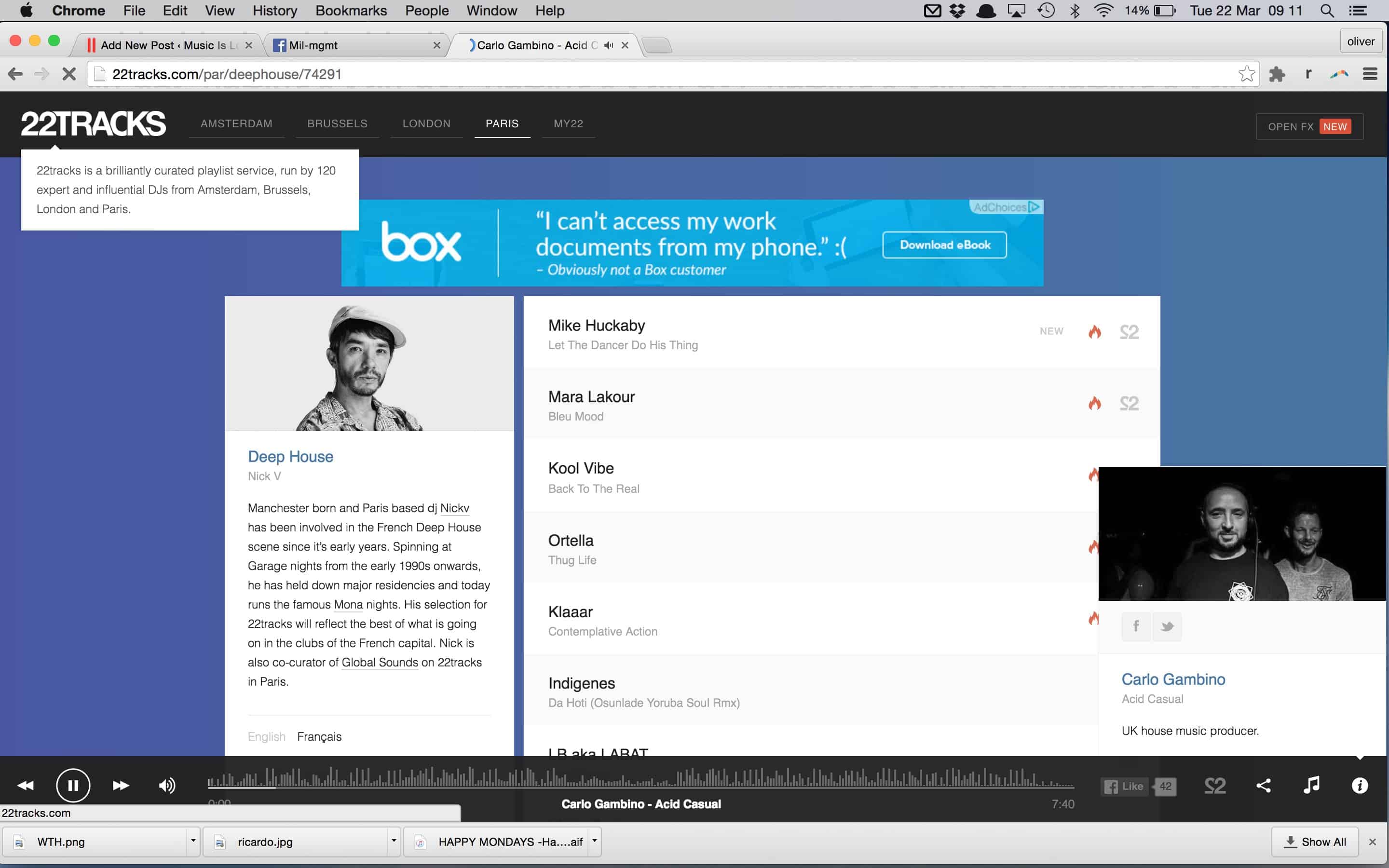Click the waveform progress bar
Viewport: 1389px width, 868px height.
click(640, 778)
